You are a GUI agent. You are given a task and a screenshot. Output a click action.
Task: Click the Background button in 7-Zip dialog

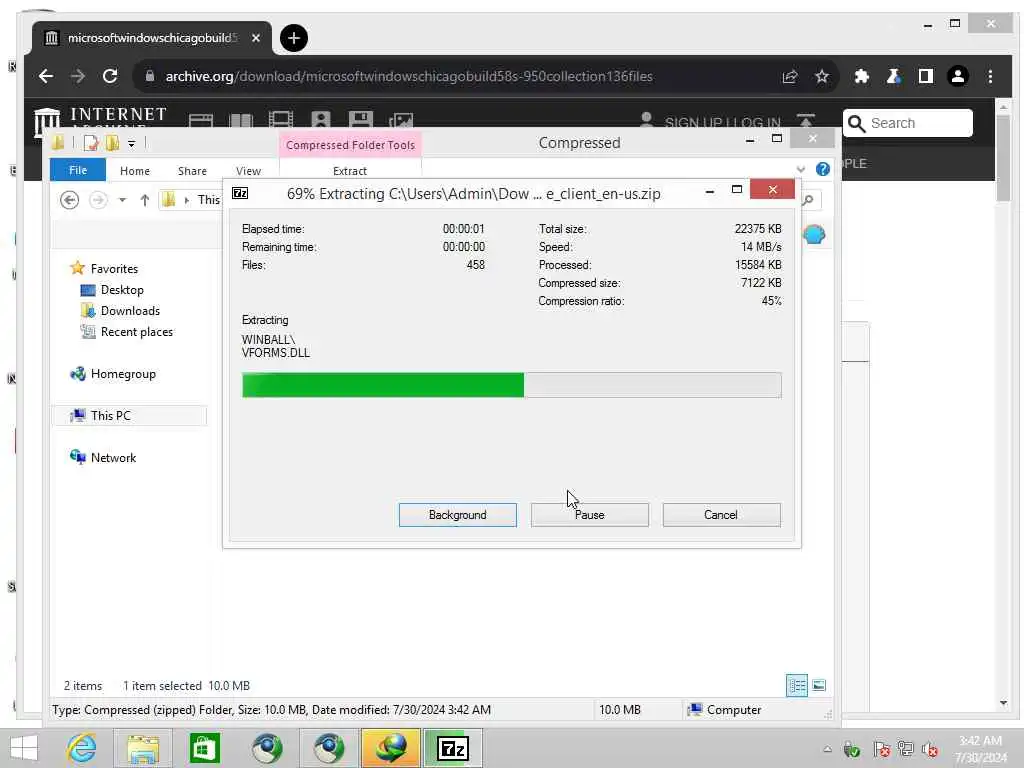(457, 515)
